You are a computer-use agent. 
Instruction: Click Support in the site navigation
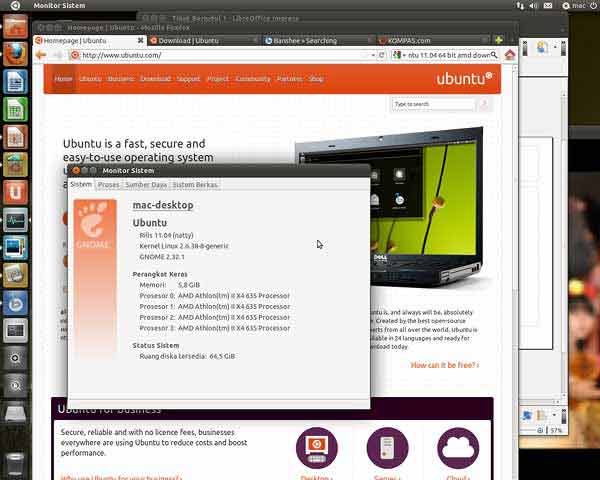189,79
